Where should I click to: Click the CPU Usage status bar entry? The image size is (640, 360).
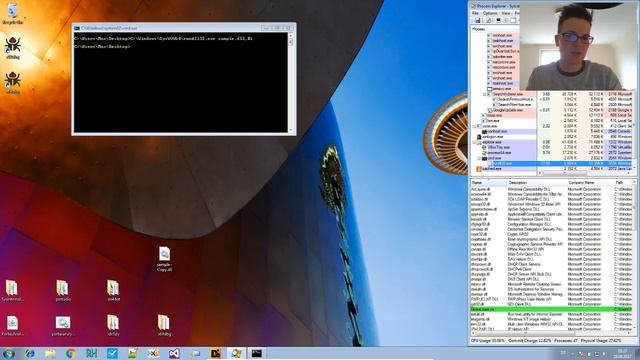(x=488, y=340)
